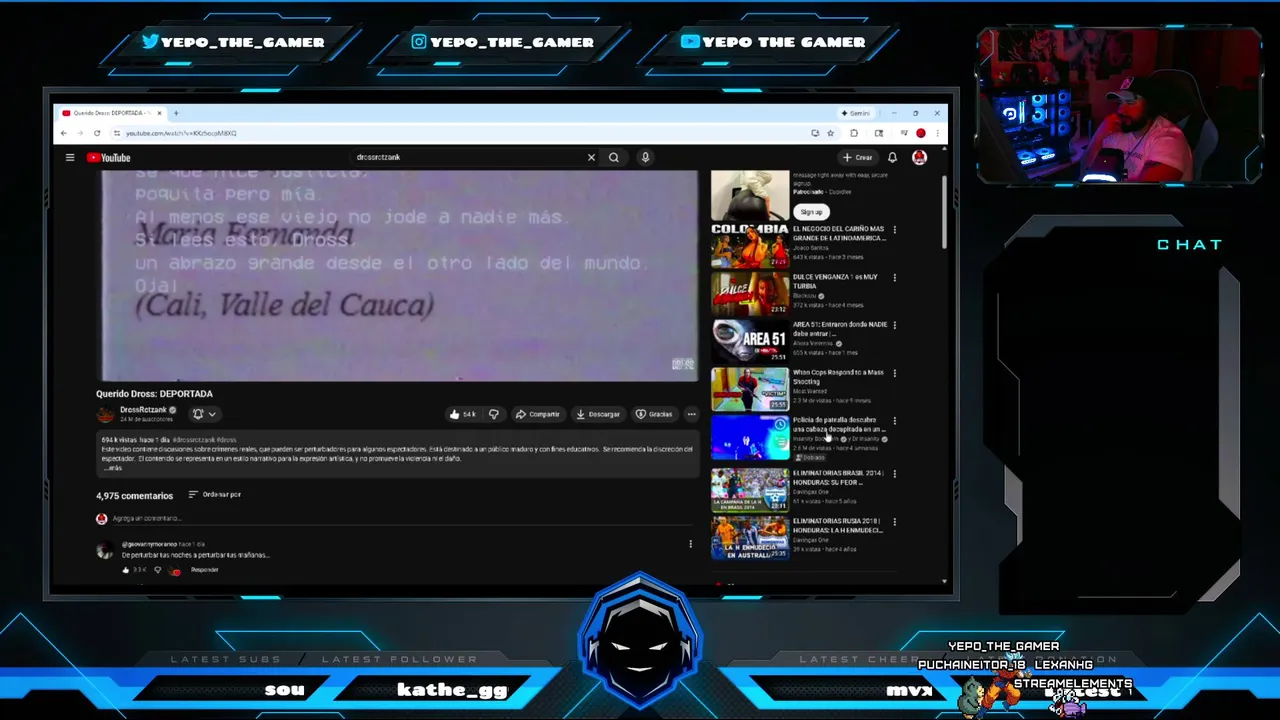Open more actions three-dot under video
The width and height of the screenshot is (1280, 720).
(x=691, y=414)
